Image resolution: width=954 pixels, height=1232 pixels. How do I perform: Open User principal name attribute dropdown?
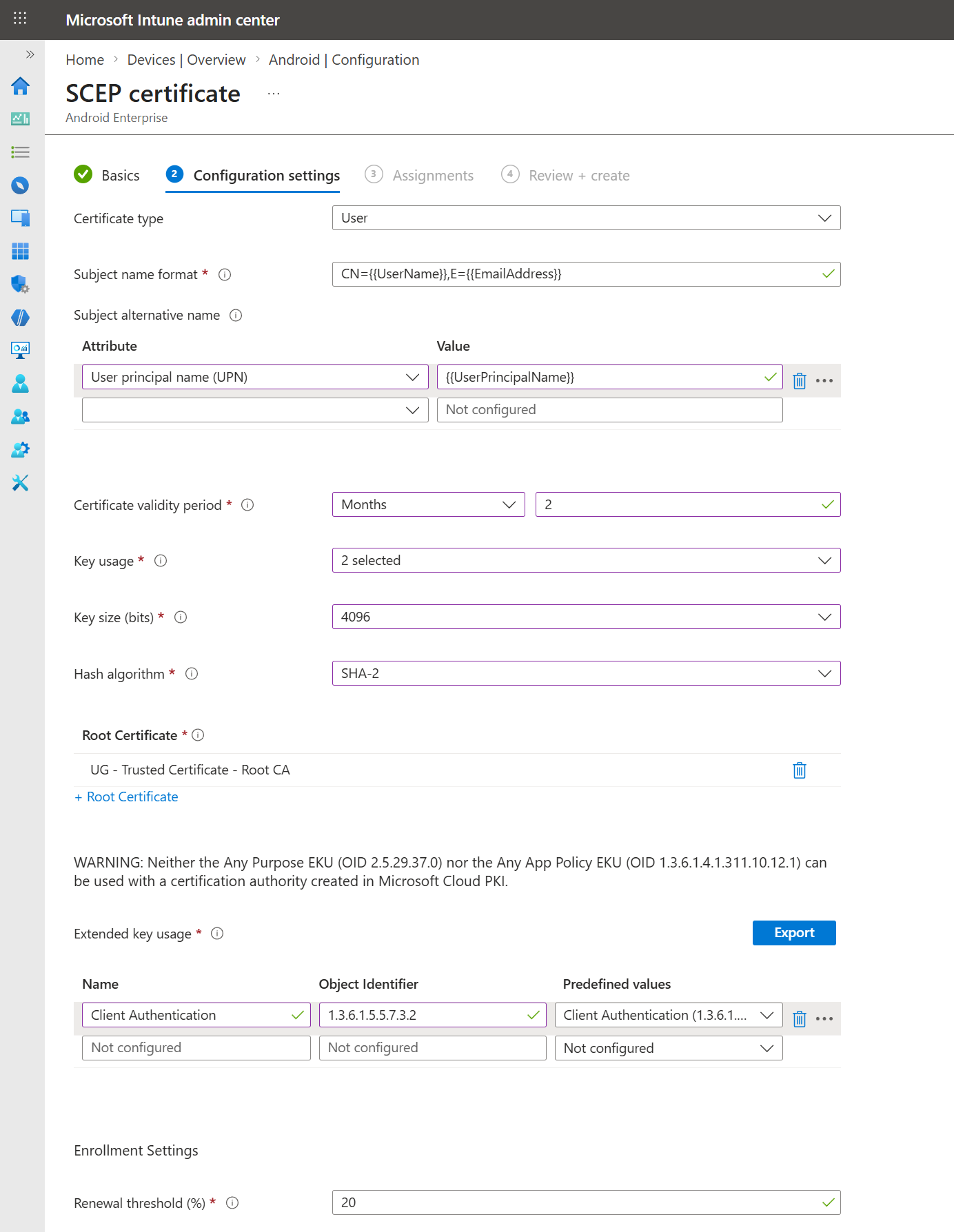click(x=255, y=377)
